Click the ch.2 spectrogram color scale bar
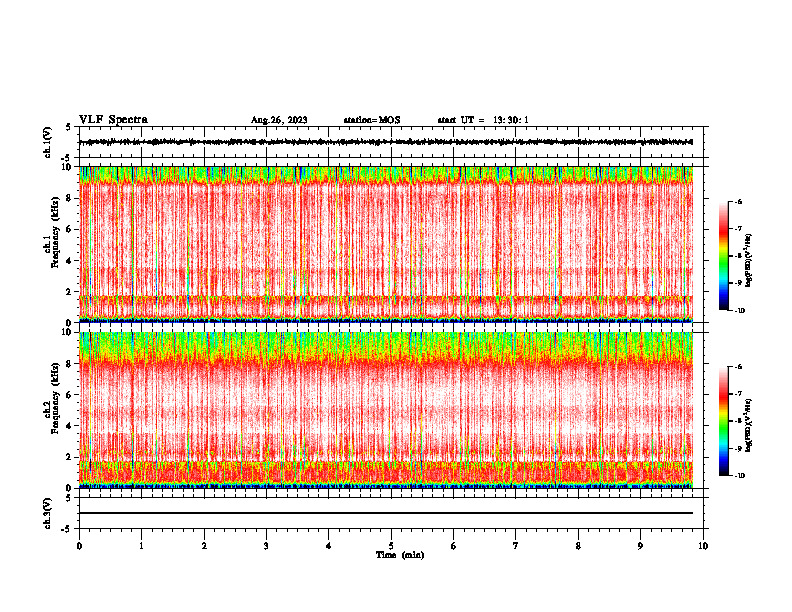This screenshot has height=612, width=792. (x=724, y=421)
